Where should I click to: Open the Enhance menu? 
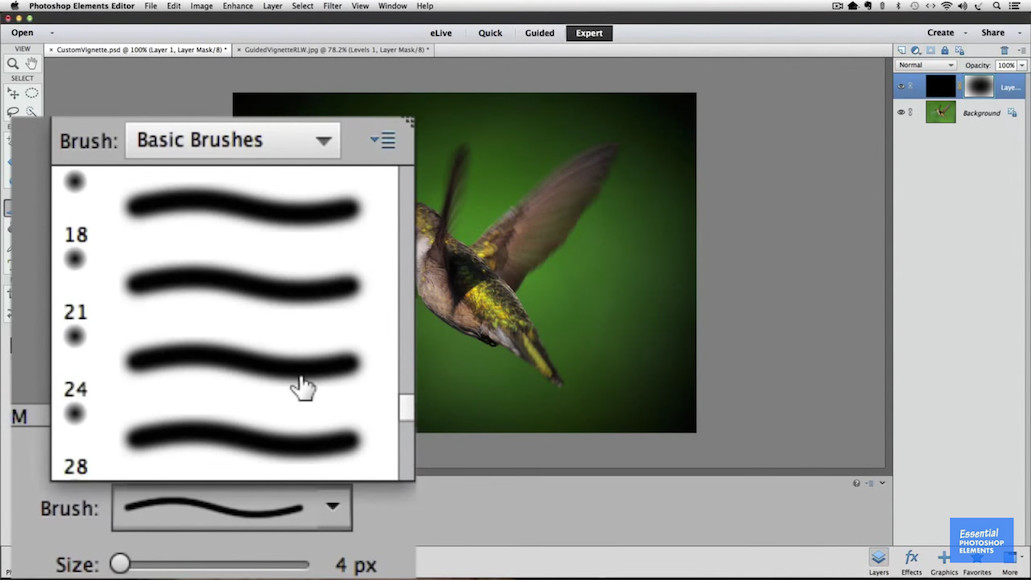click(237, 6)
